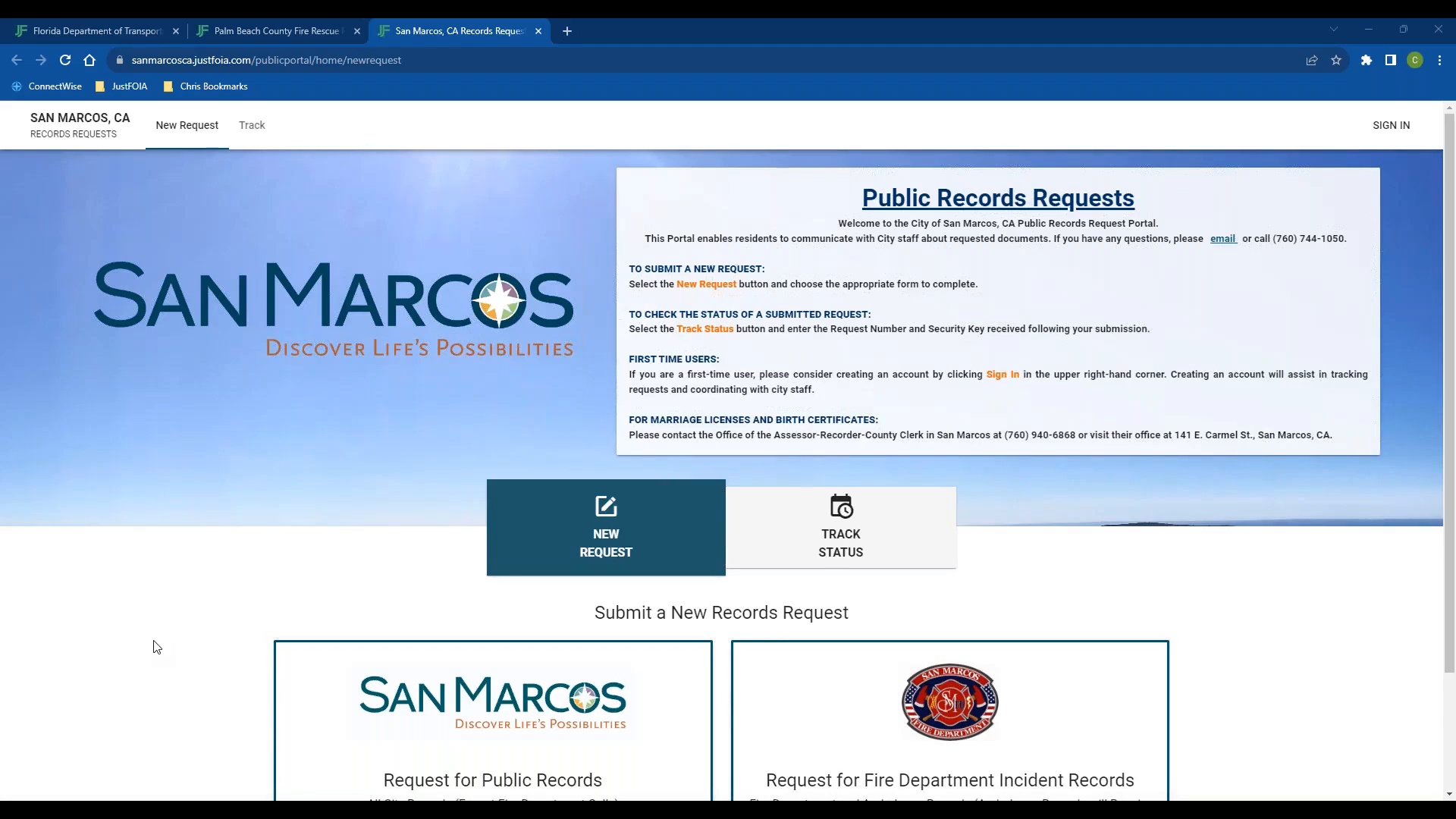Open the Chrome three-dot menu
Screen dimensions: 1456x819
pyautogui.click(x=1439, y=60)
